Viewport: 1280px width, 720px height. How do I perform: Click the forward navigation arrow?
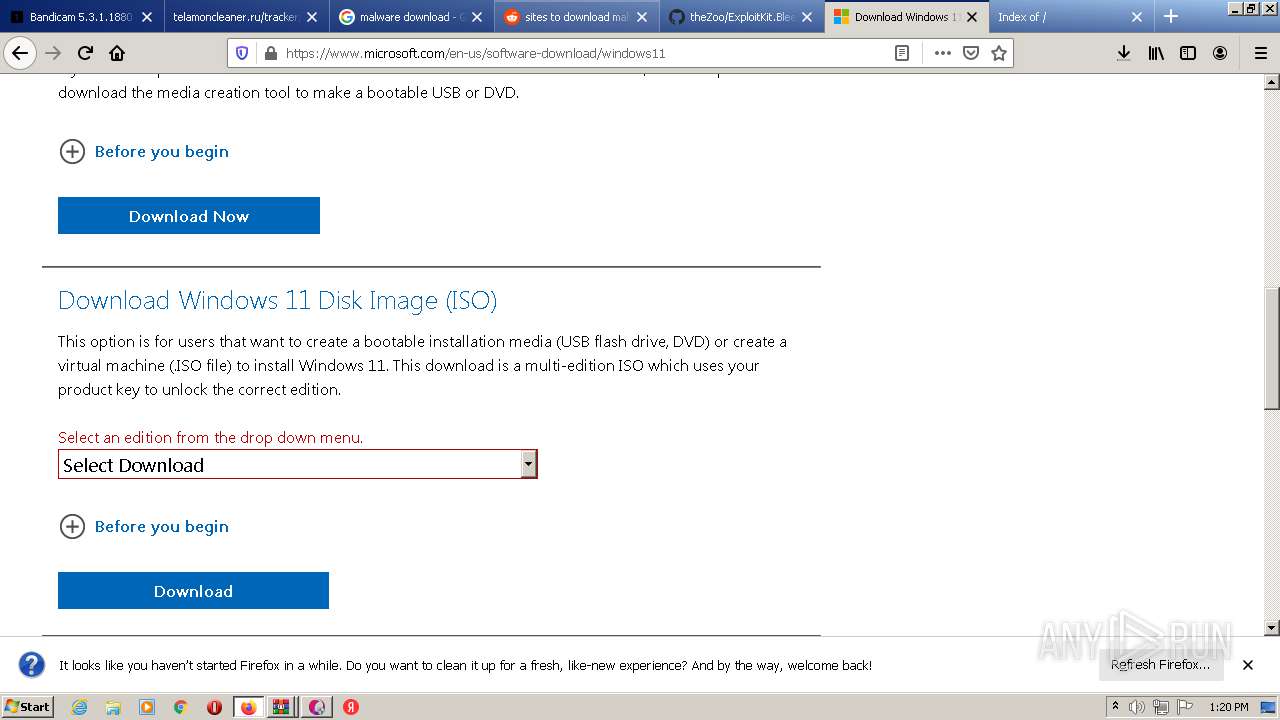click(53, 53)
